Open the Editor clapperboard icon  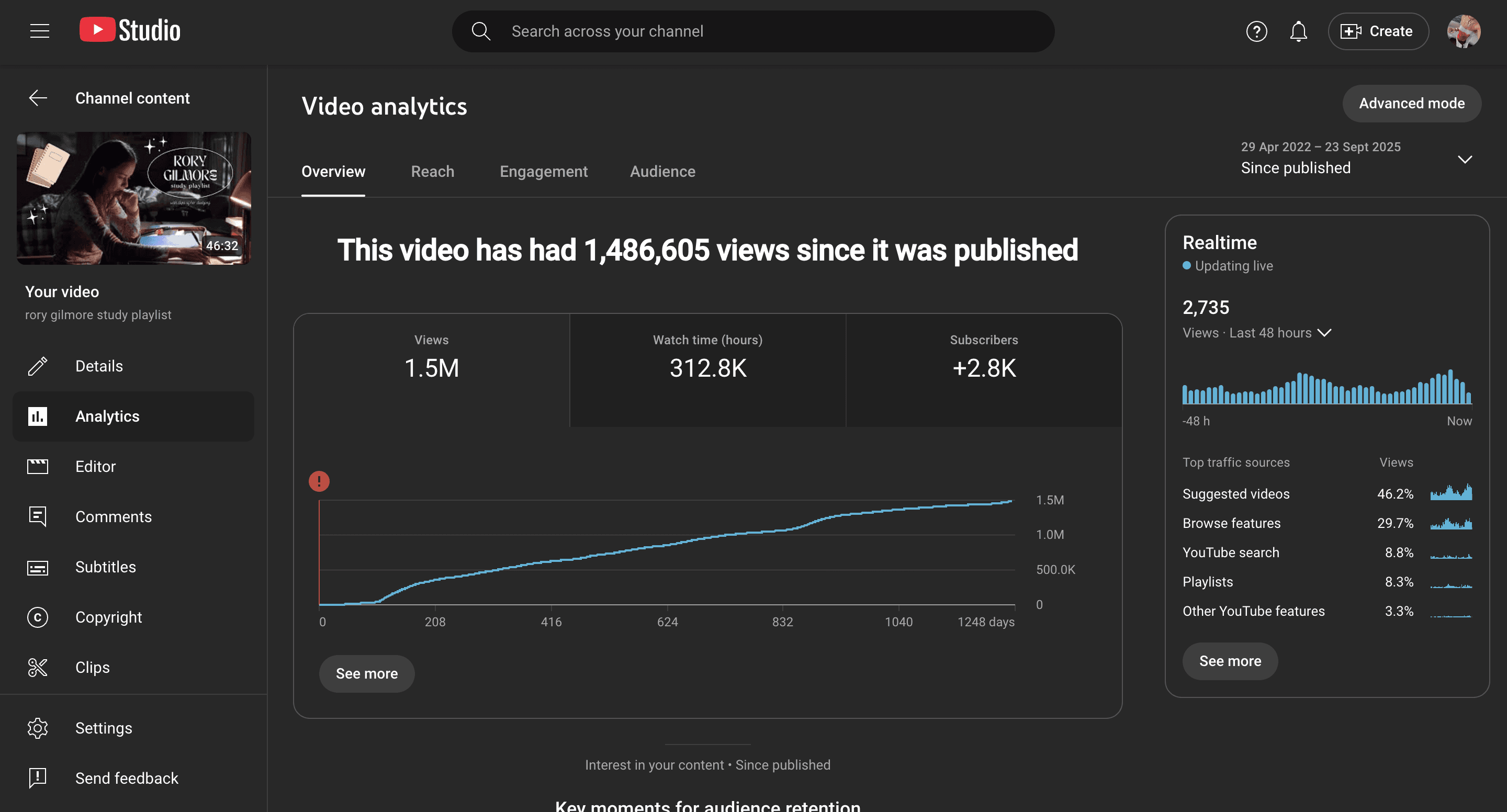click(x=38, y=466)
